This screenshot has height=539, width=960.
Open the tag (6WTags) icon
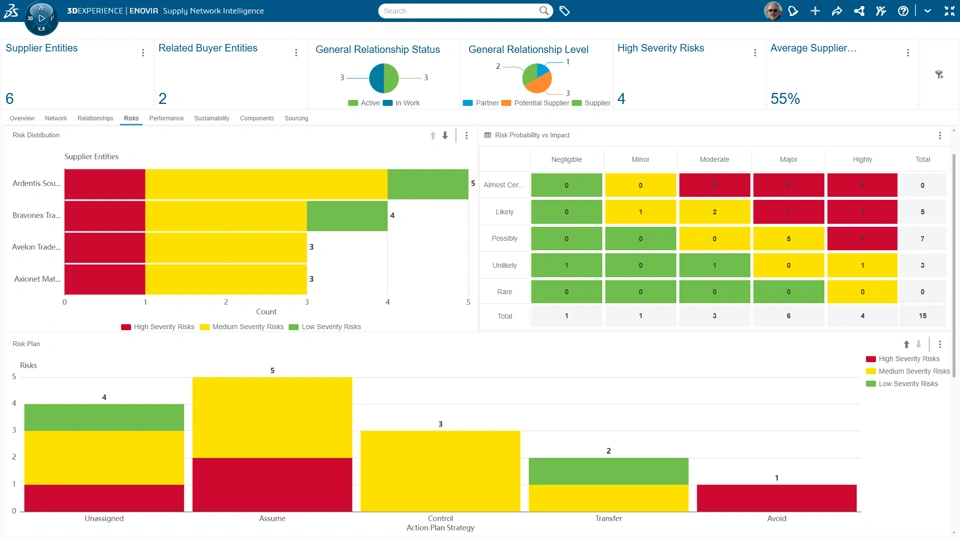pos(564,10)
